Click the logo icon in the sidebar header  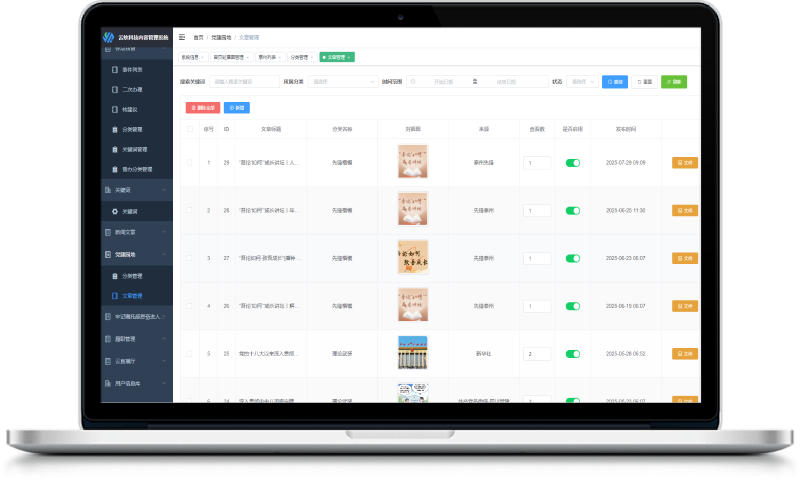click(x=109, y=37)
